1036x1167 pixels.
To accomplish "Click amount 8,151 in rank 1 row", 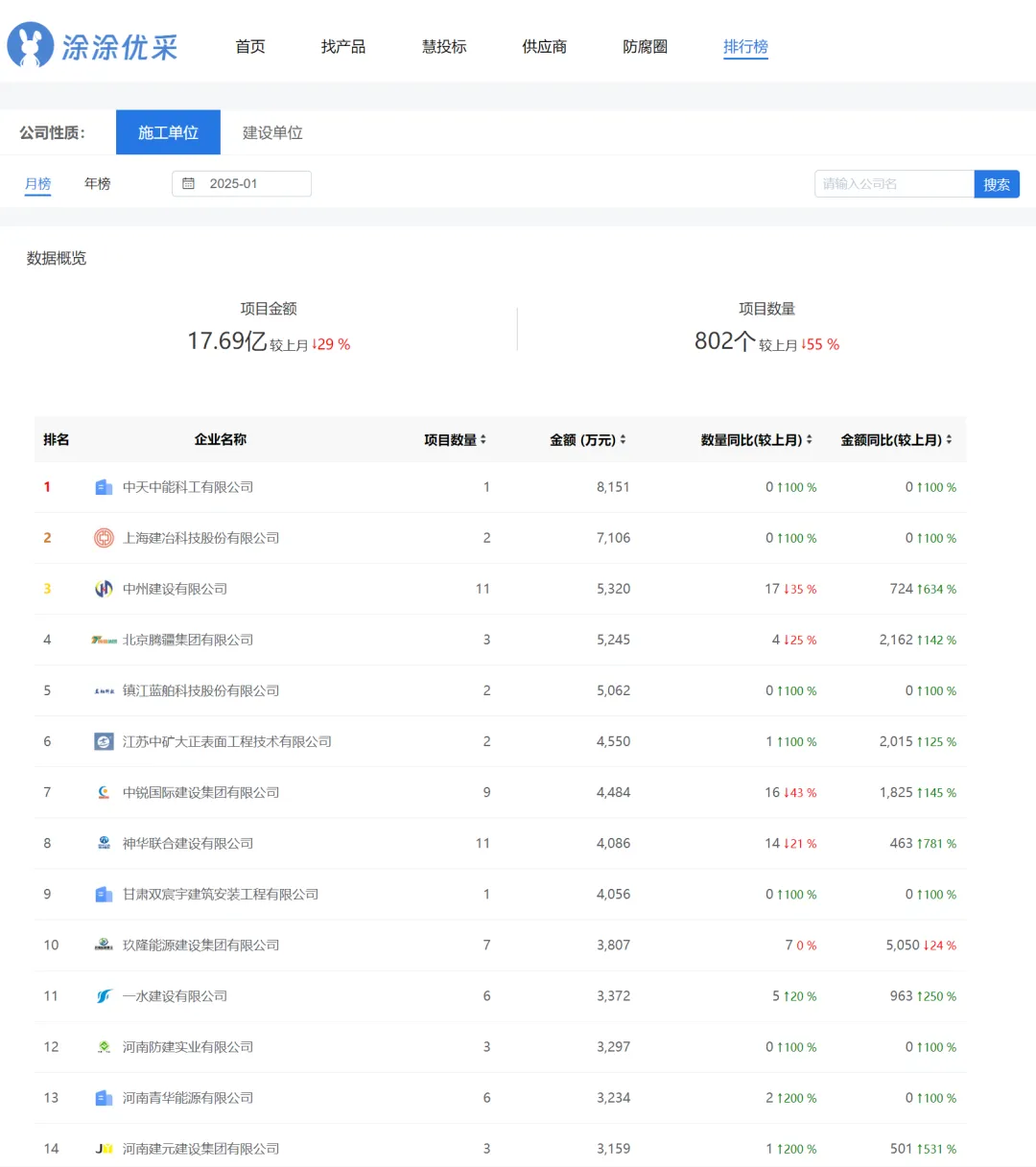I will [x=613, y=487].
